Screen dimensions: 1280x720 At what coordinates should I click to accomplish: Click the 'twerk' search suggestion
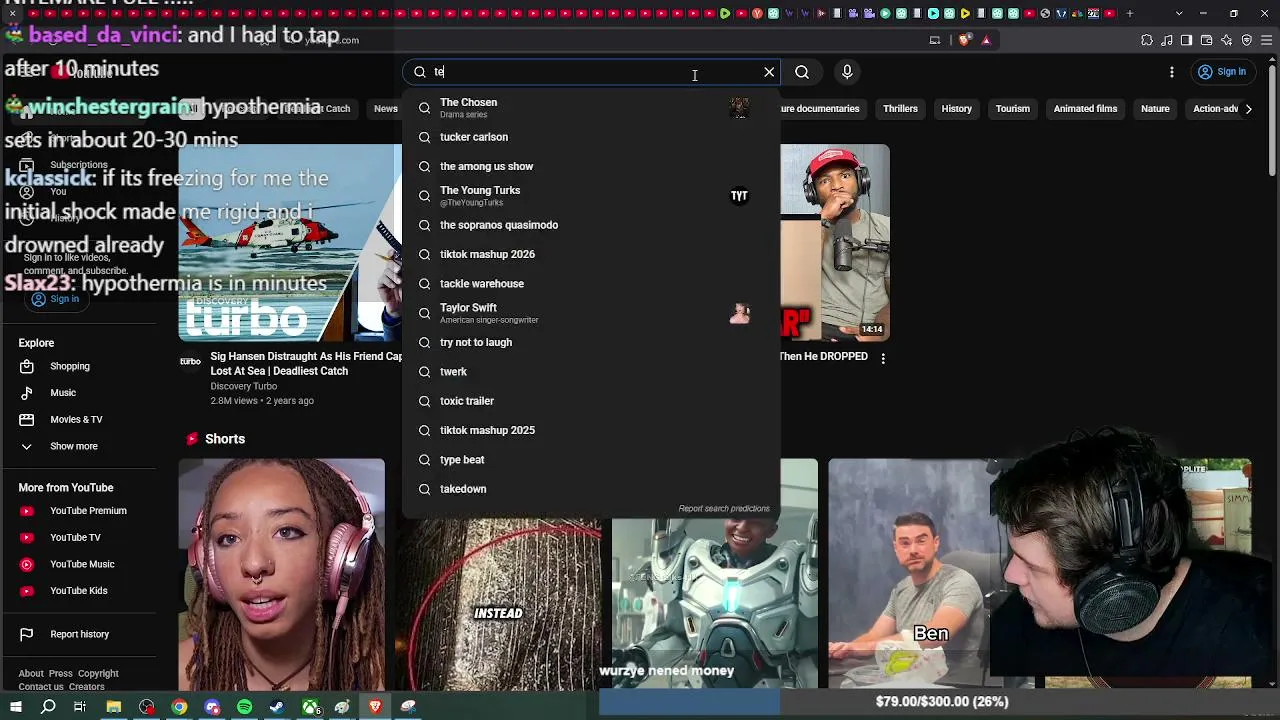(x=591, y=372)
